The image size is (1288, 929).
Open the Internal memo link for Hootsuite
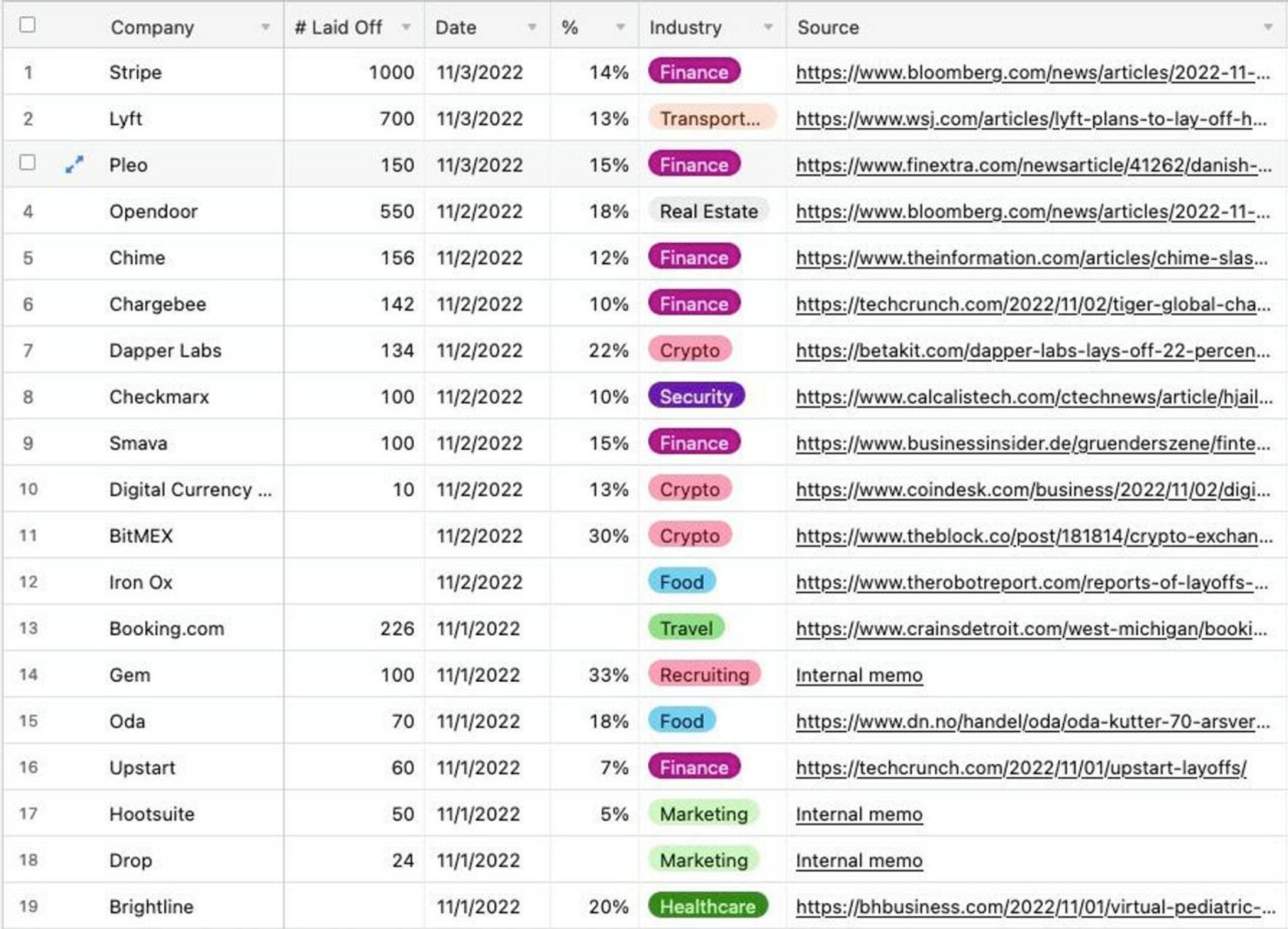point(859,815)
